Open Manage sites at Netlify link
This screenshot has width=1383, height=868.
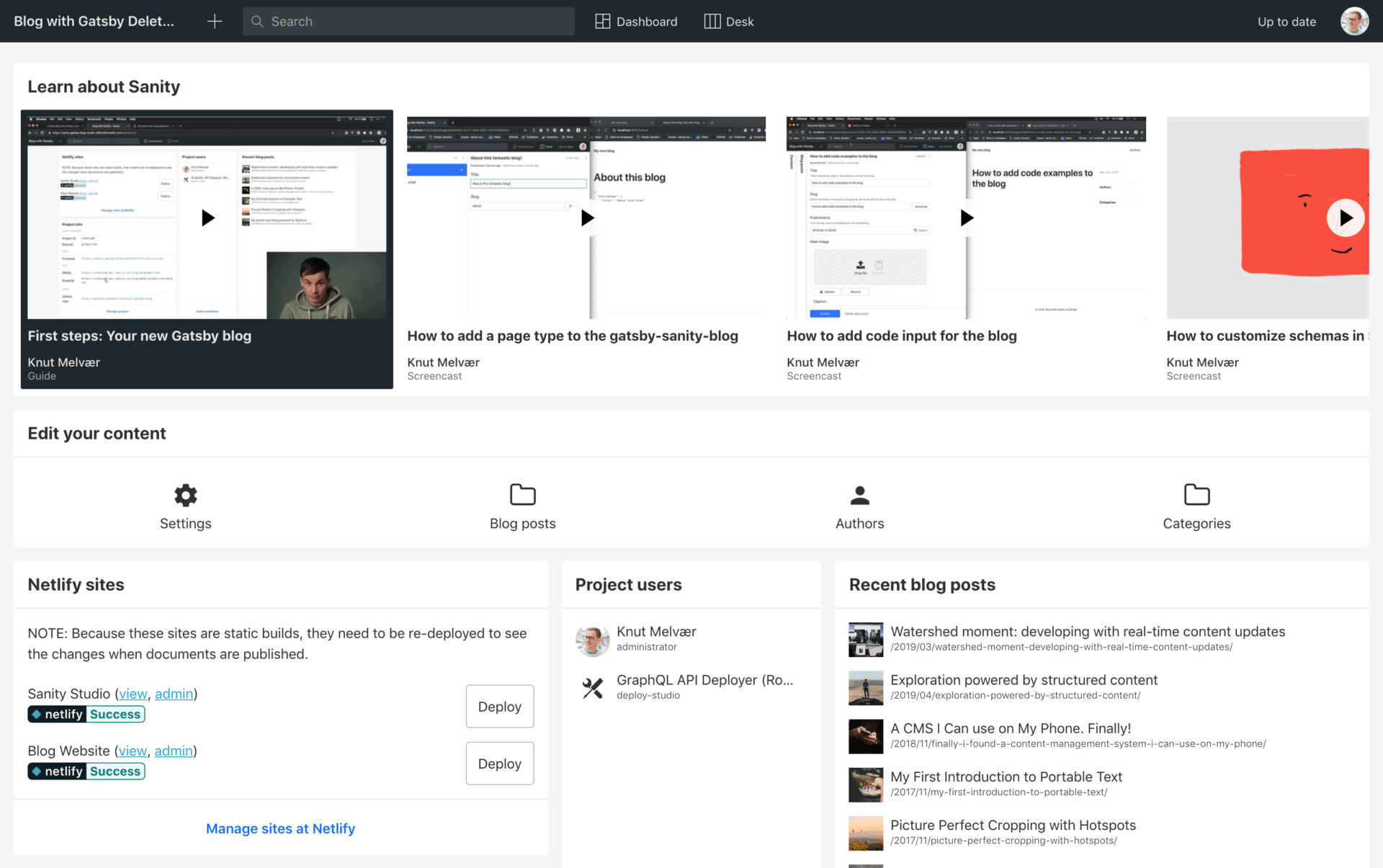[280, 828]
